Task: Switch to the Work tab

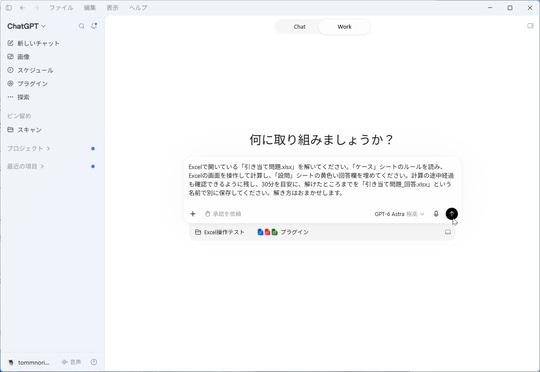Action: 344,27
